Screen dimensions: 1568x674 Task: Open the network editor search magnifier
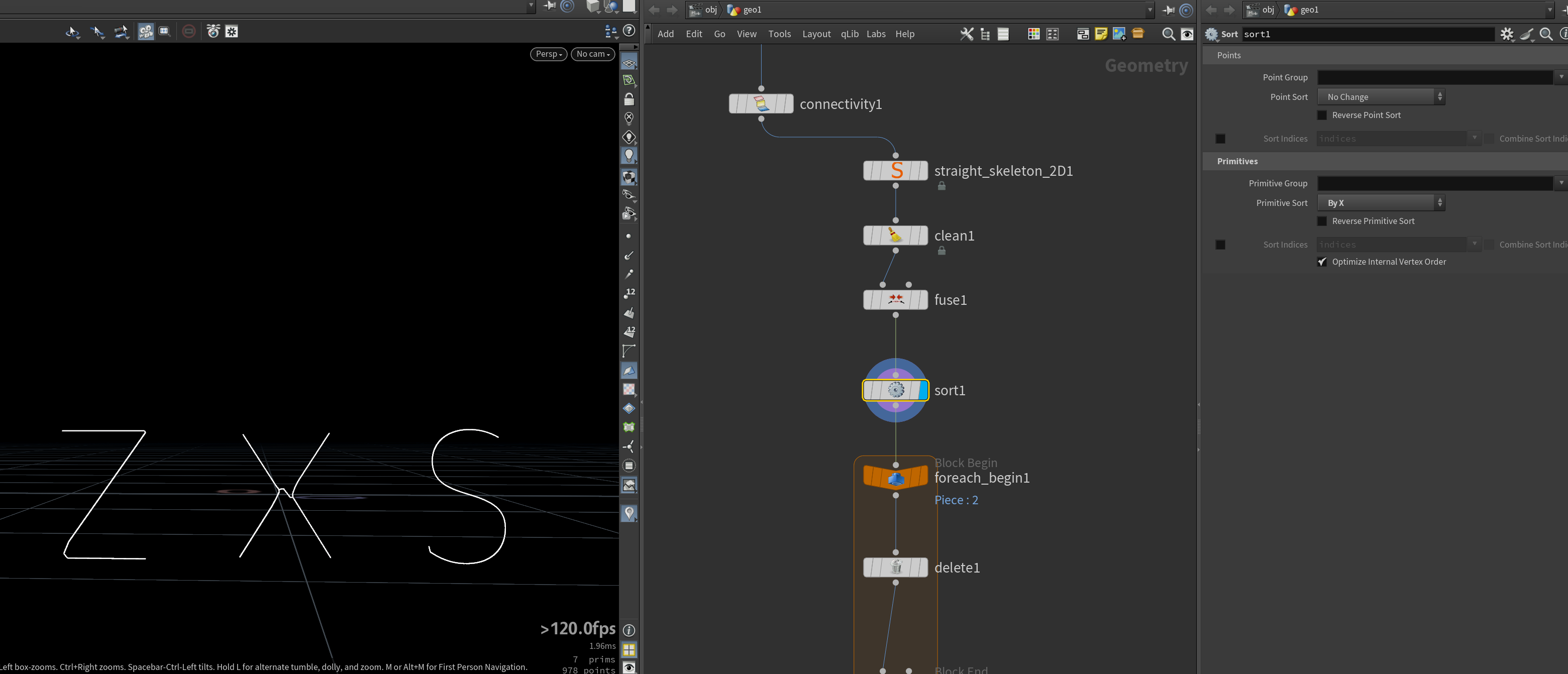click(x=1168, y=34)
